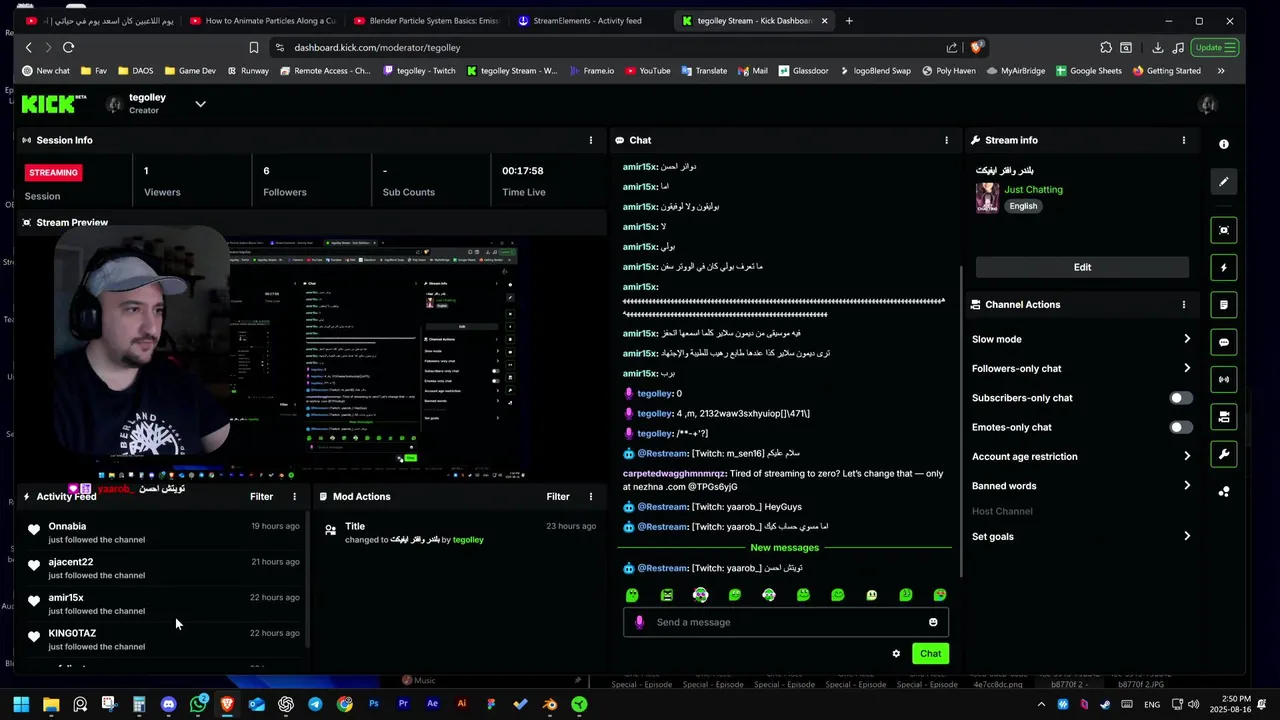Viewport: 1280px width, 720px height.
Task: Click the info icon in right sidebar
Action: coord(1223,144)
